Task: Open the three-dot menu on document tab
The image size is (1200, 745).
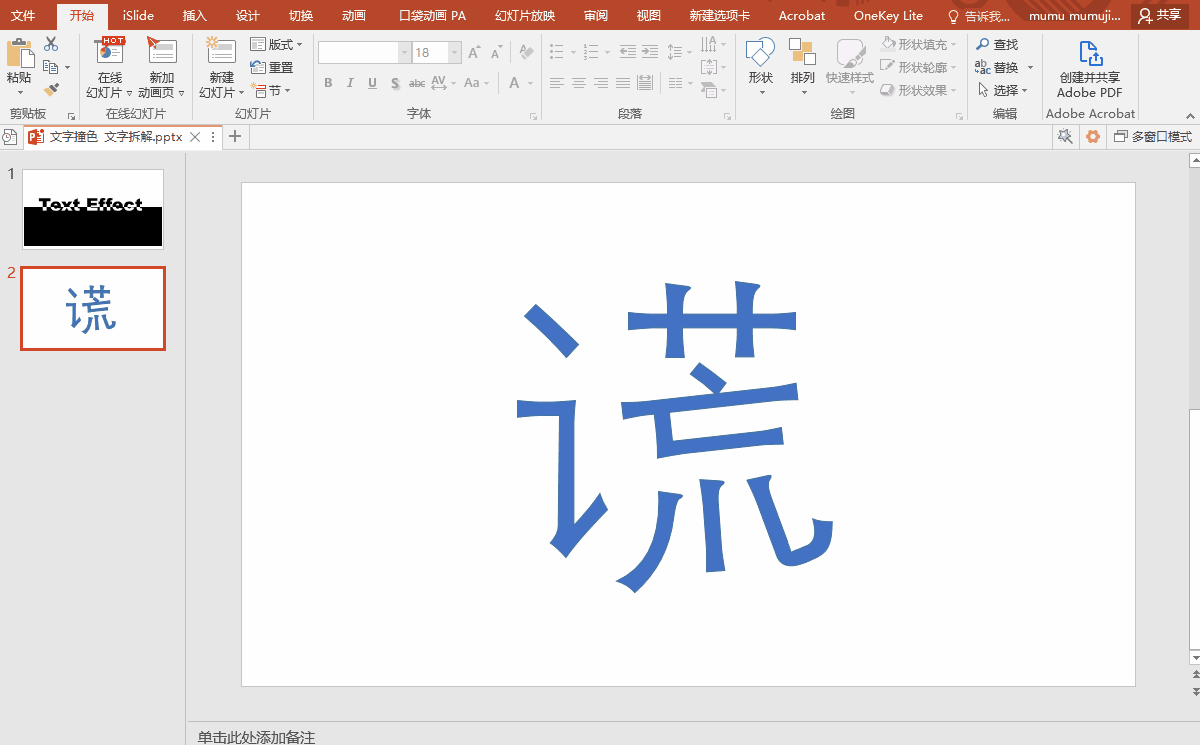Action: (x=212, y=137)
